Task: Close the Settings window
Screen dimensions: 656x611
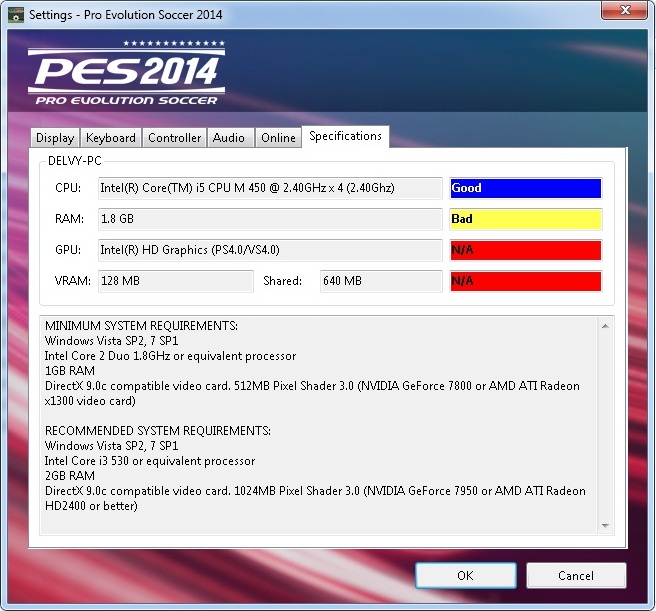Action: (x=625, y=10)
